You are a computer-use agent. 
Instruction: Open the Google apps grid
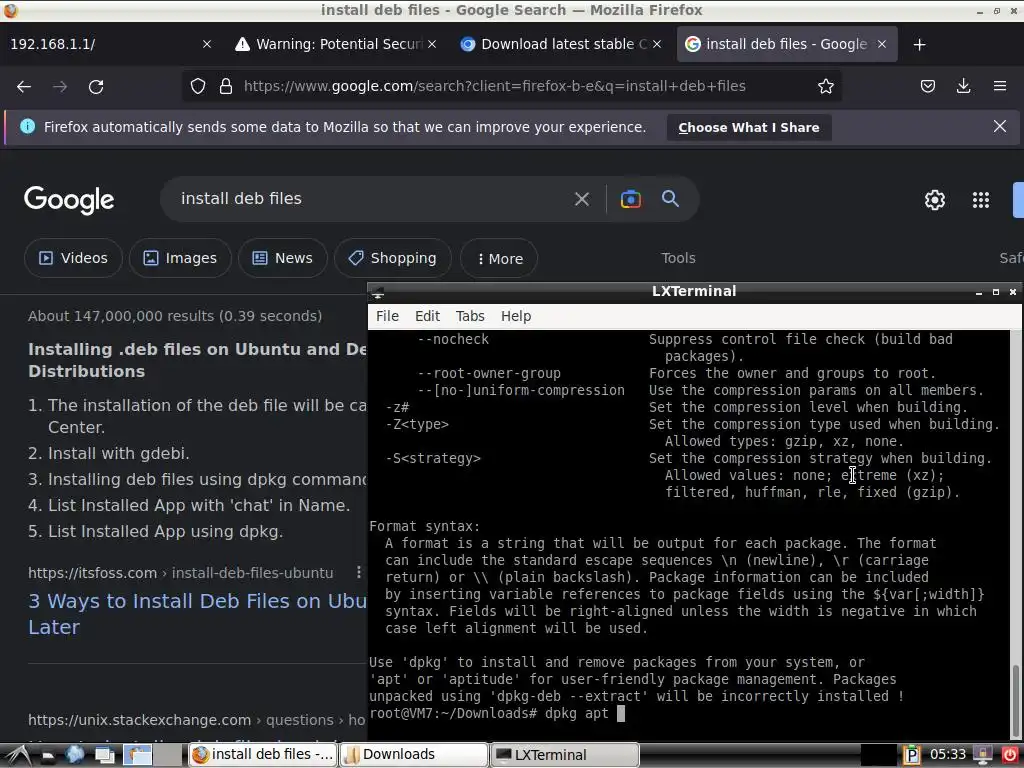[x=980, y=200]
